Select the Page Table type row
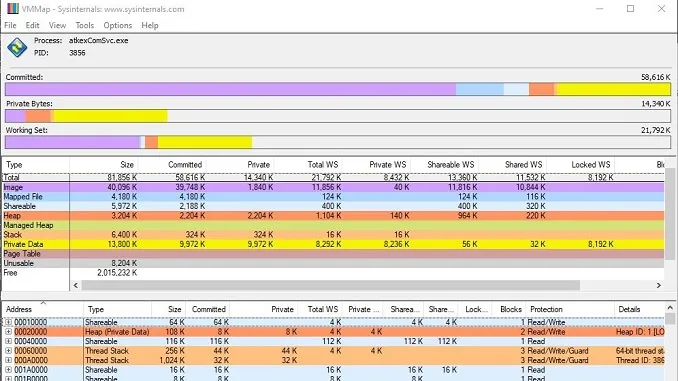The image size is (678, 381). 333,254
